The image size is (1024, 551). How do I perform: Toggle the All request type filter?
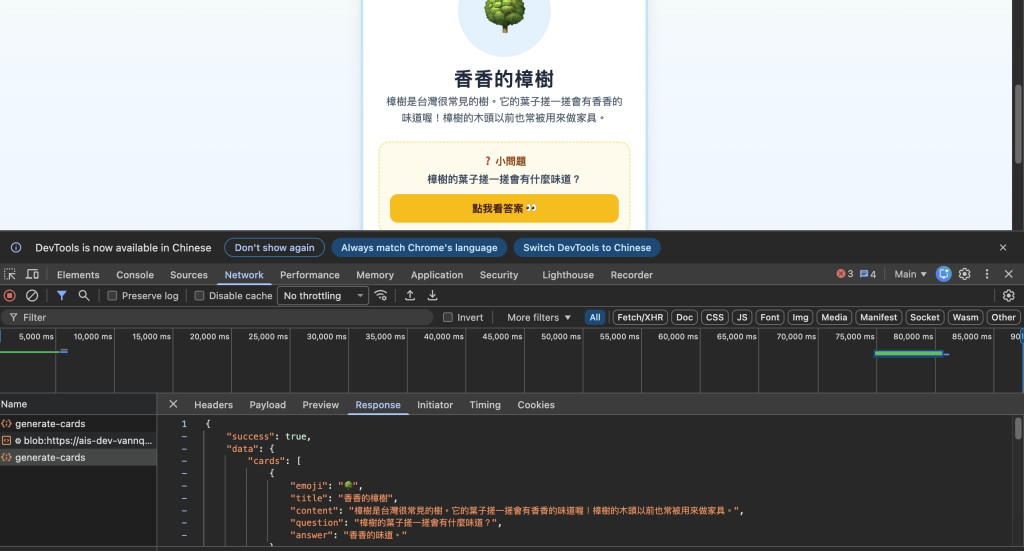[x=594, y=317]
